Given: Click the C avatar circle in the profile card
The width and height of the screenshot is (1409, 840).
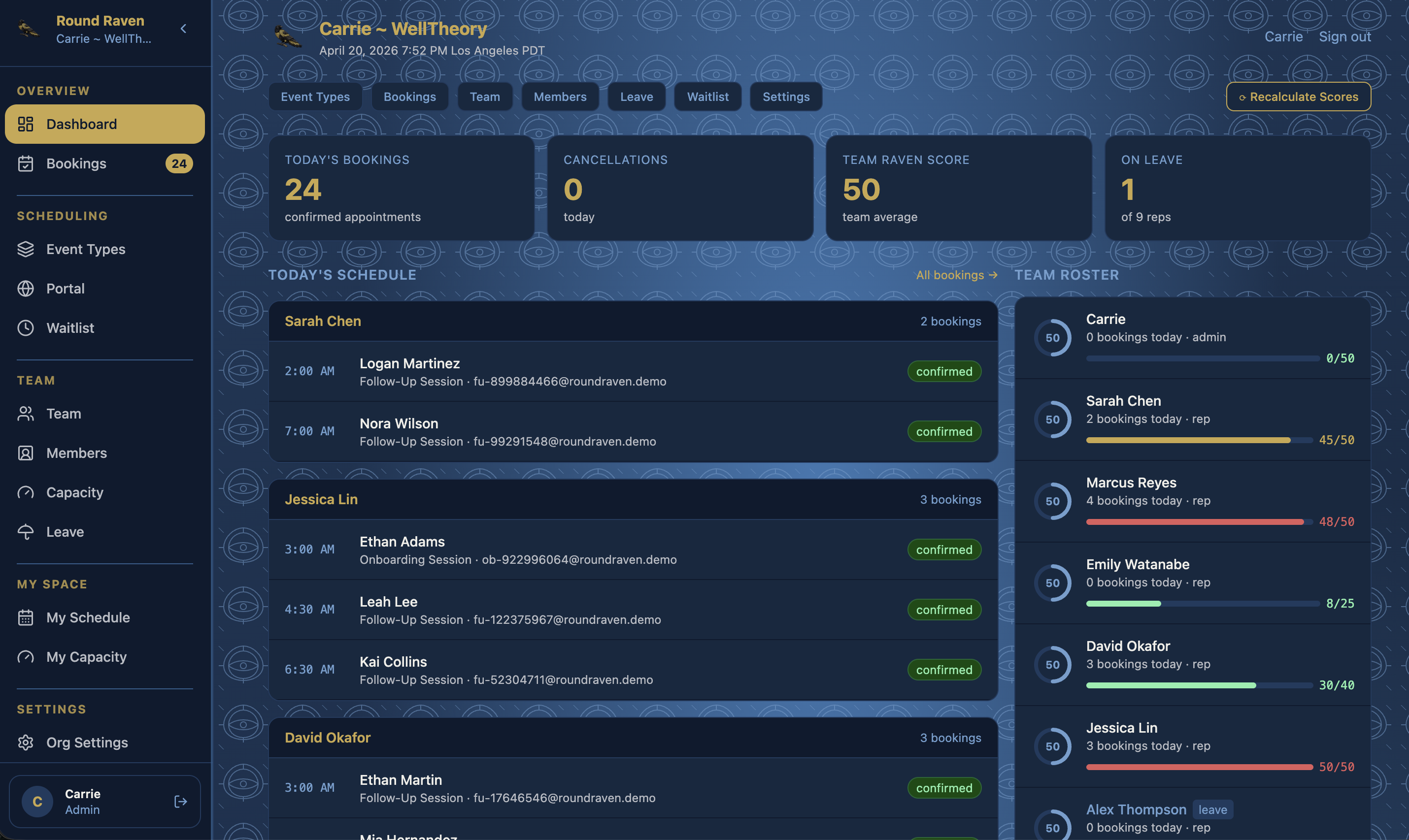Looking at the screenshot, I should (x=37, y=802).
